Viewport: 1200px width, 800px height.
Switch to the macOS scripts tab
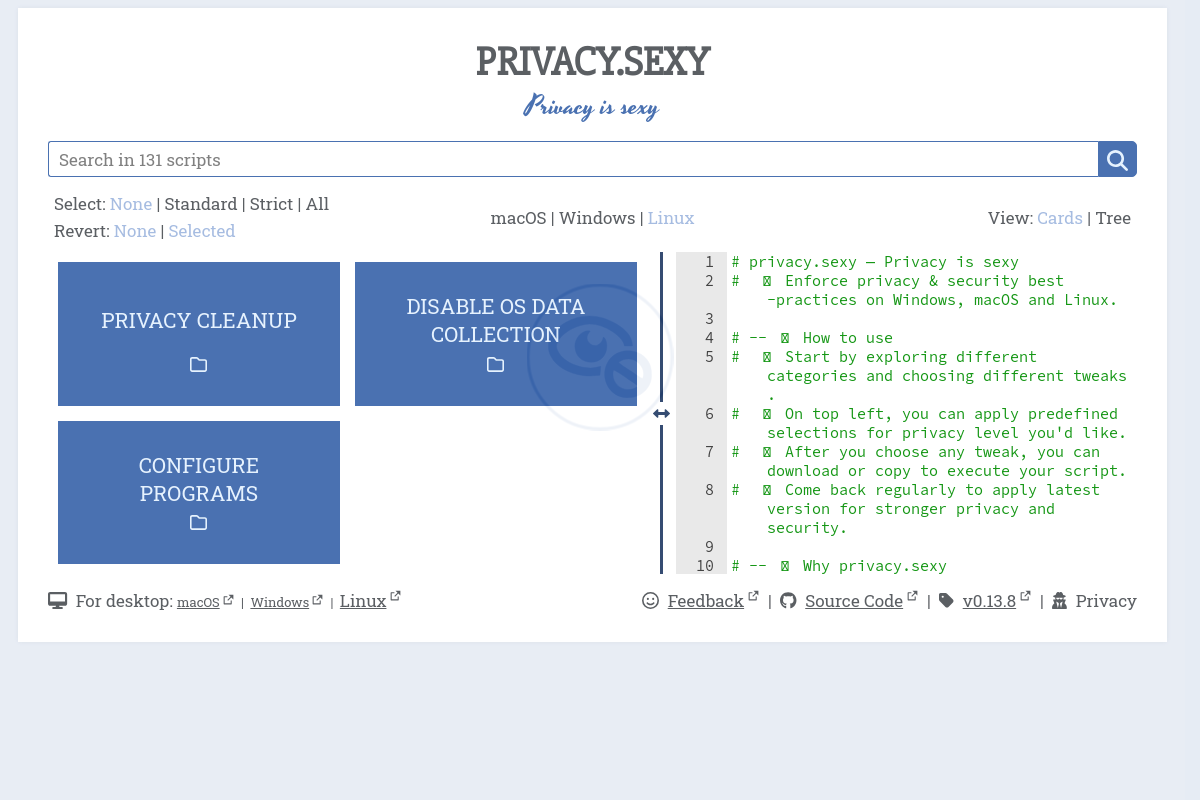pos(518,218)
